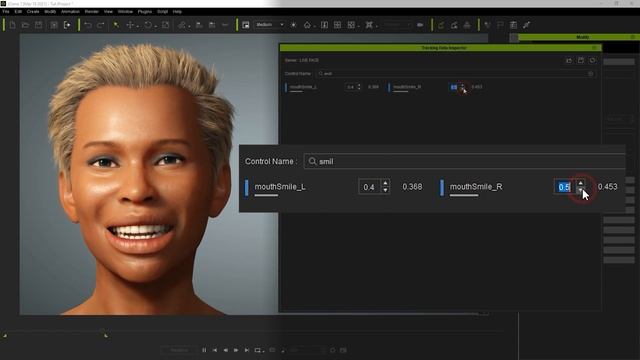
Task: Click the New Project toolbar icon
Action: (x=13, y=25)
